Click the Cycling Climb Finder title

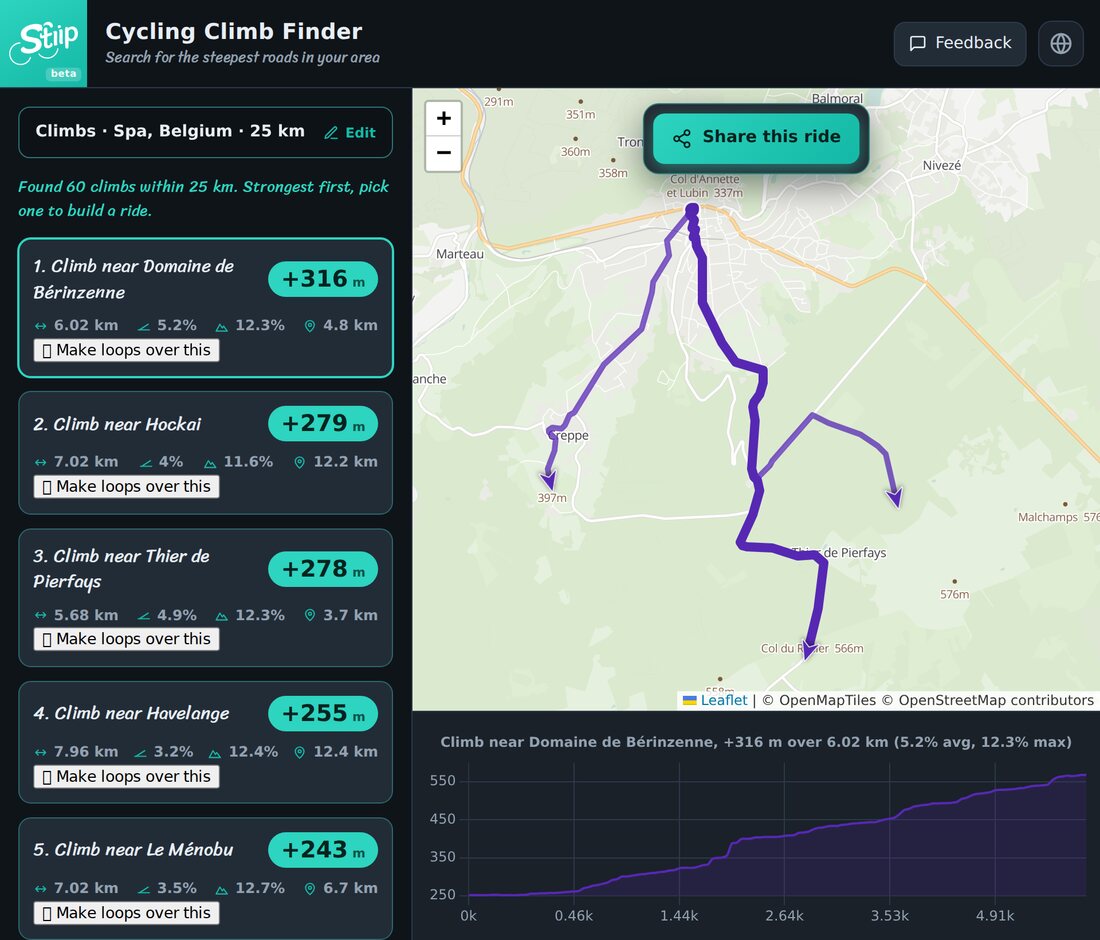point(234,32)
